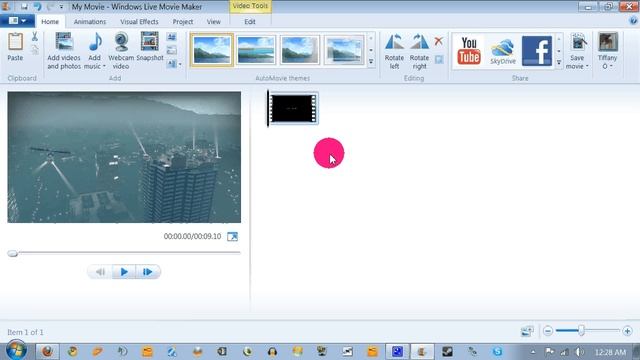Open the quick access toolbar customize dropdown
Image resolution: width=640 pixels, height=360 pixels.
(61, 7)
